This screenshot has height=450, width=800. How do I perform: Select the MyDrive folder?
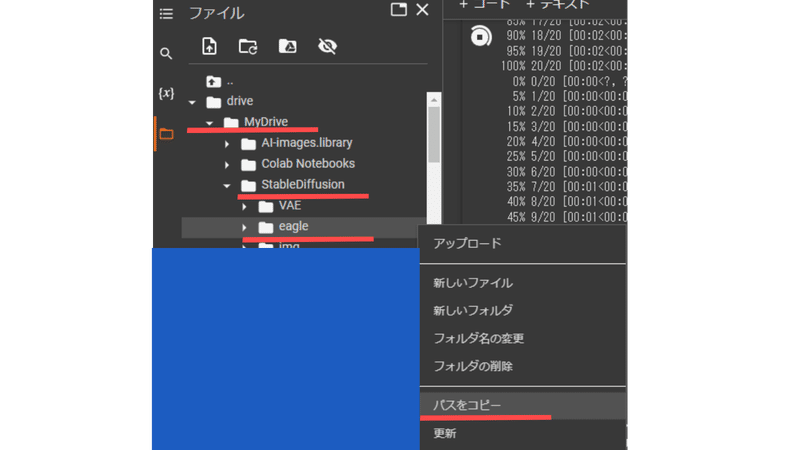(x=266, y=122)
